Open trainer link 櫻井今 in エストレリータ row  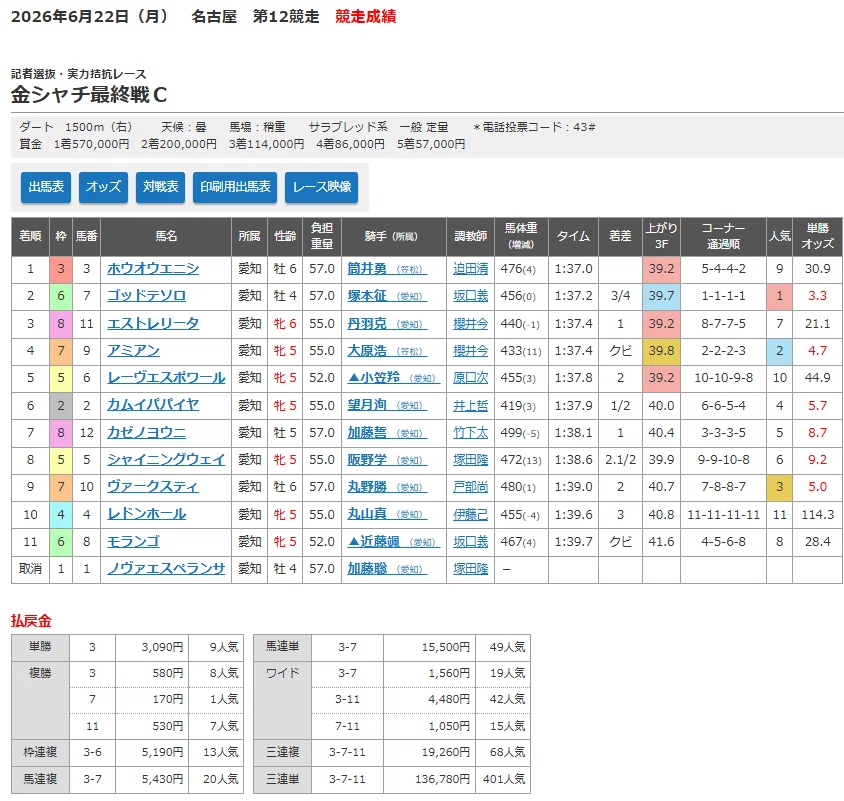pyautogui.click(x=470, y=324)
